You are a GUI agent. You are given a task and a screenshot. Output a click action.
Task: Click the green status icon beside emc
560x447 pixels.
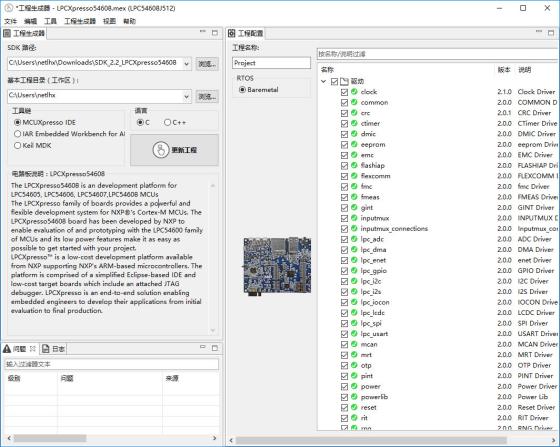(354, 155)
